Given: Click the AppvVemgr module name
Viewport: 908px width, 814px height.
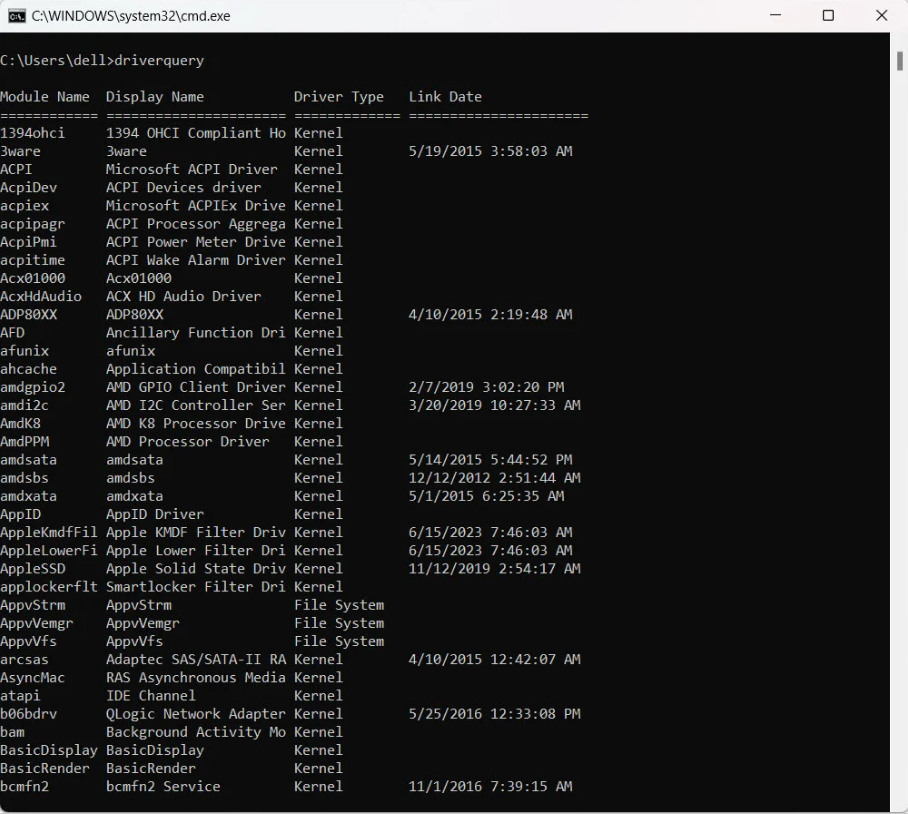Looking at the screenshot, I should [36, 624].
